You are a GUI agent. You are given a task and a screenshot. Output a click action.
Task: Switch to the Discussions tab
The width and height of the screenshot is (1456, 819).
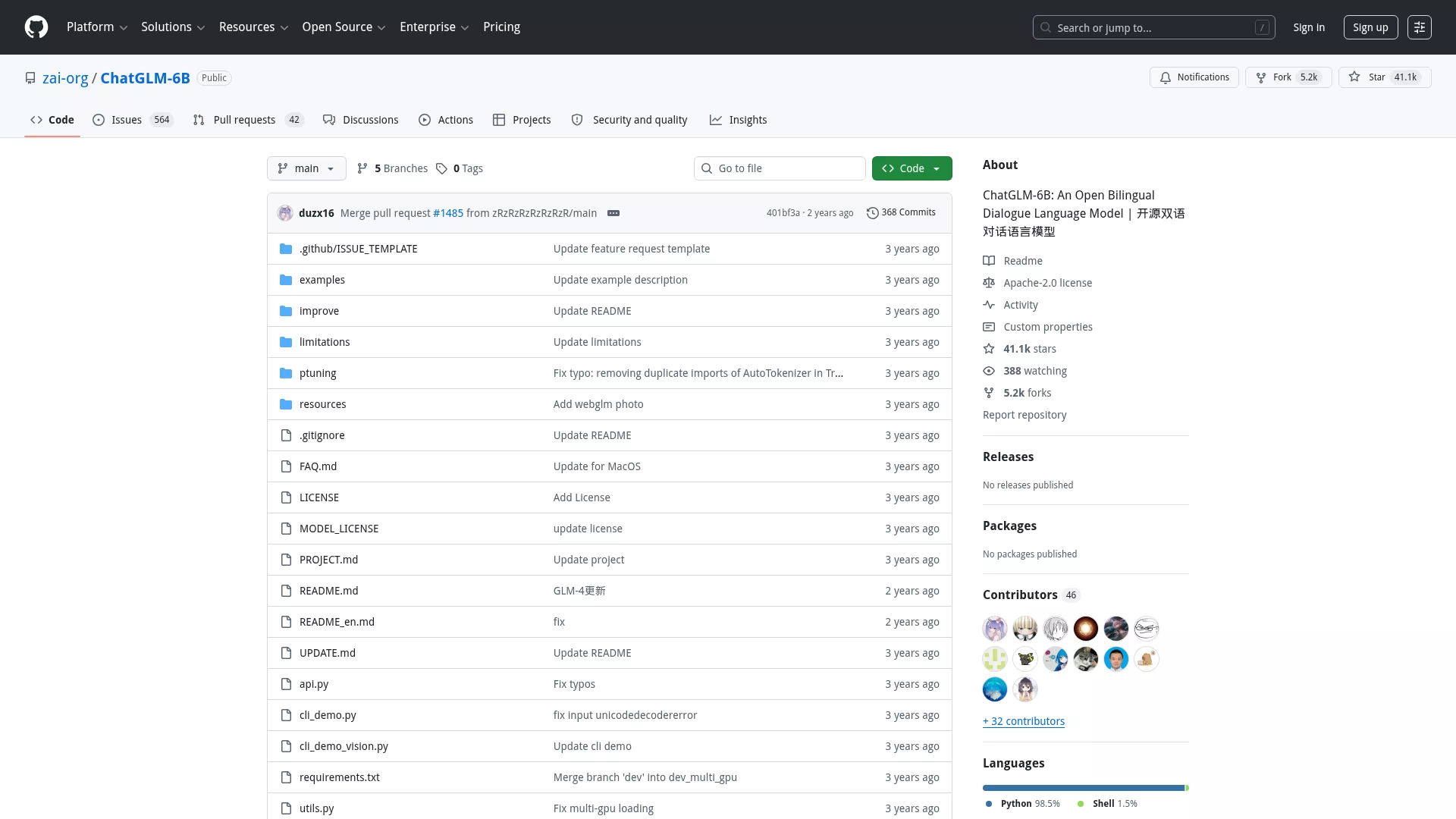[x=360, y=120]
